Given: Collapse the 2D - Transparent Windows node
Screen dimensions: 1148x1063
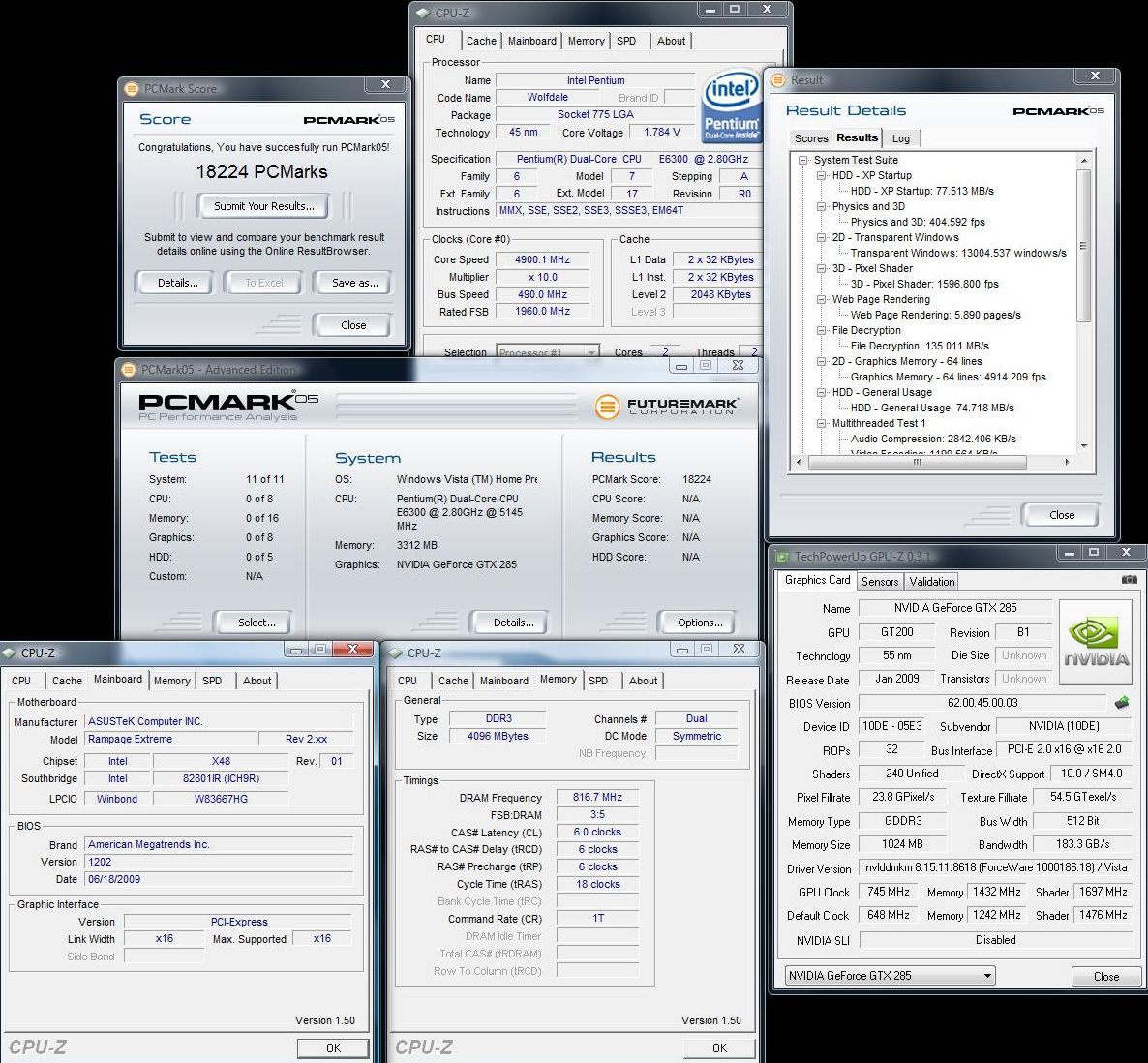Looking at the screenshot, I should pyautogui.click(x=821, y=237).
